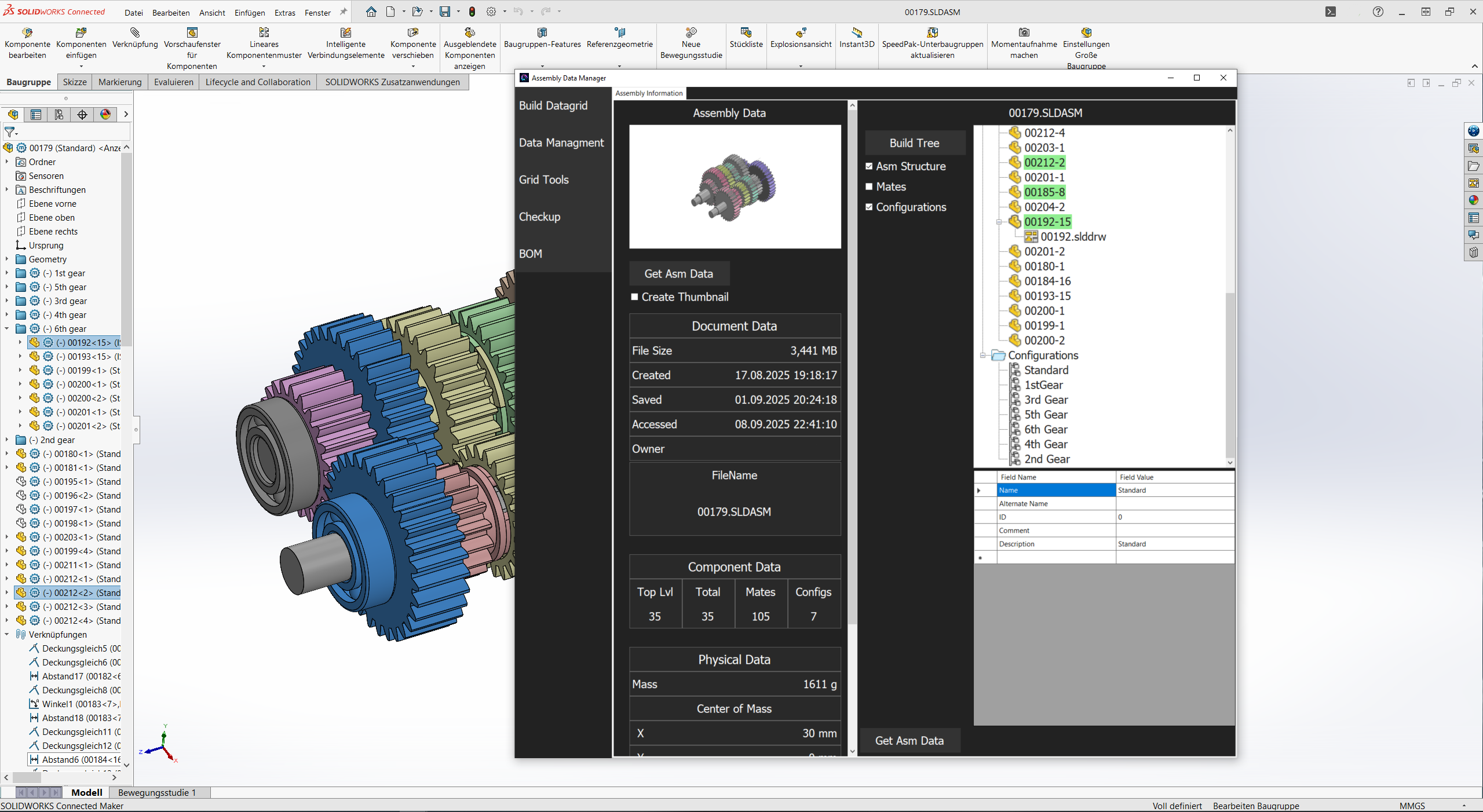
Task: Open DisplayManager color wheel tab
Action: [105, 115]
